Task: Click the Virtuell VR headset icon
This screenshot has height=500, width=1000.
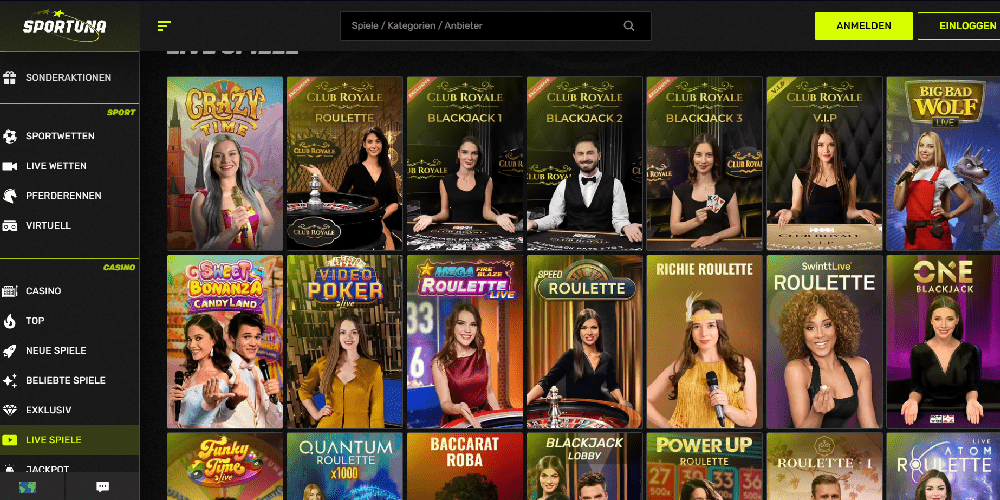Action: [x=10, y=226]
